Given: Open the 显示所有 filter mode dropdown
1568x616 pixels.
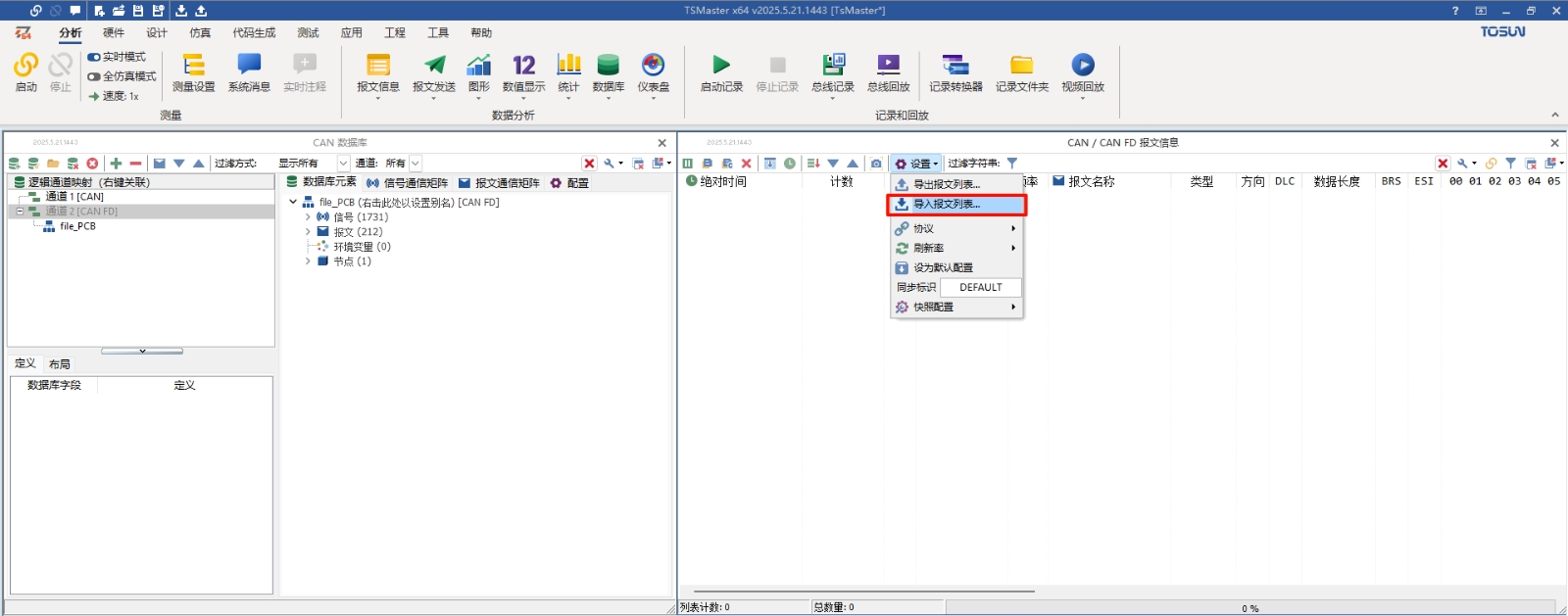Looking at the screenshot, I should (343, 164).
